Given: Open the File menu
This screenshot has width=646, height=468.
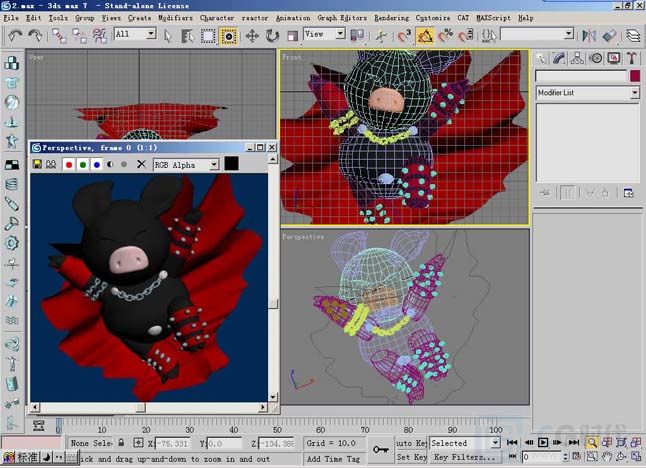Looking at the screenshot, I should [11, 18].
